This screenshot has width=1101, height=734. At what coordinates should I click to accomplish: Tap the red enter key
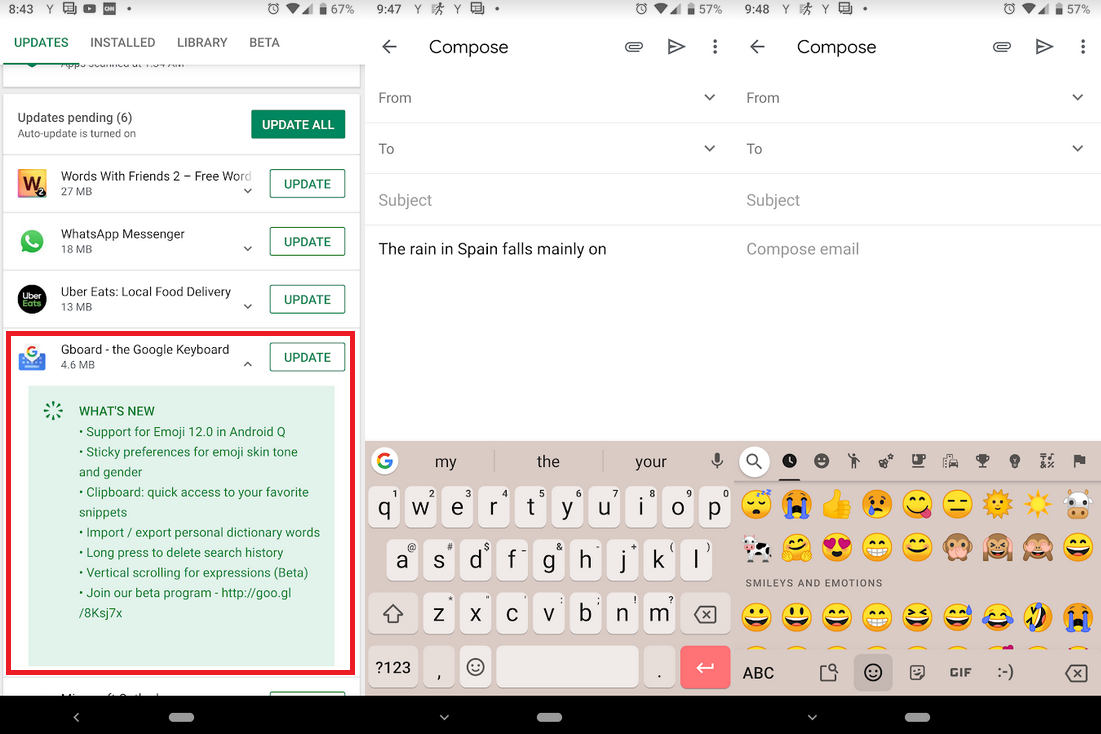click(x=705, y=667)
